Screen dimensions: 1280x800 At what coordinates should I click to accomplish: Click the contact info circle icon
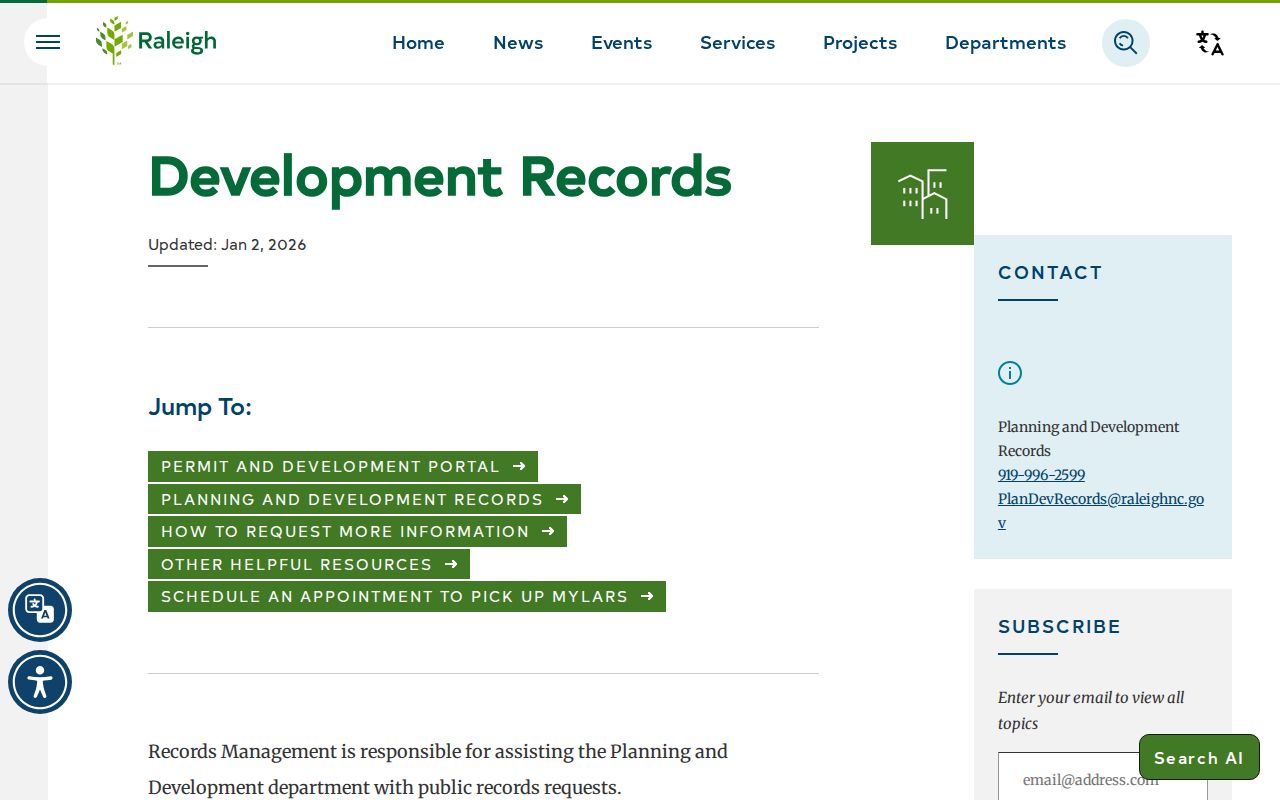1010,373
